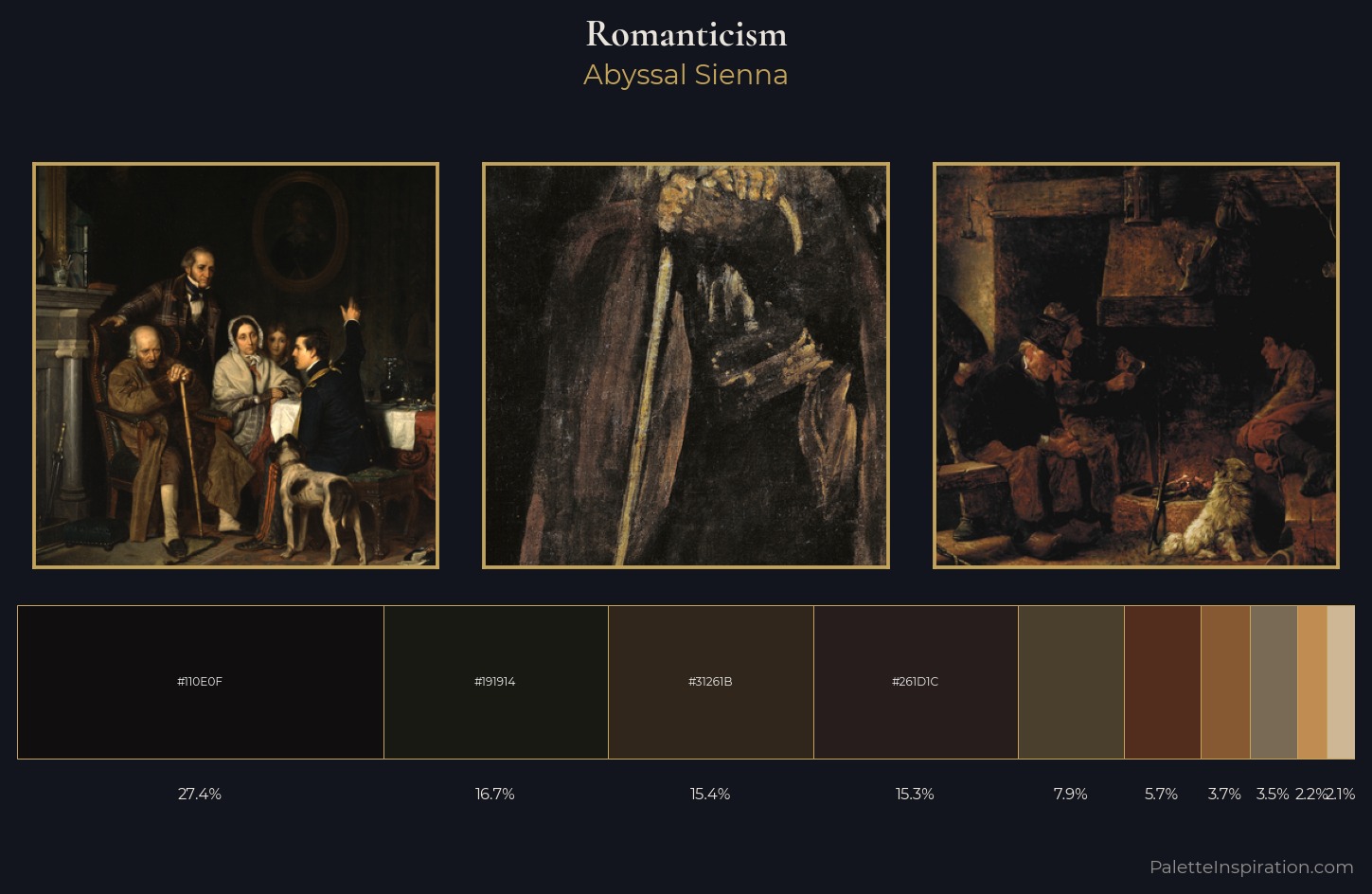
Task: Click the 27.4% percentage label
Action: click(200, 794)
